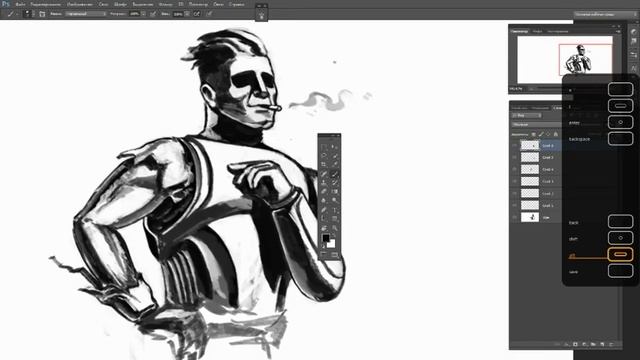Select the Lasso tool

point(323,155)
